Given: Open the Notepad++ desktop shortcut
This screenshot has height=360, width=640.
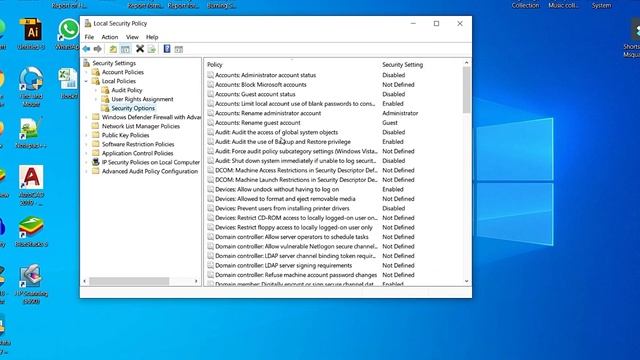Looking at the screenshot, I should tap(31, 129).
